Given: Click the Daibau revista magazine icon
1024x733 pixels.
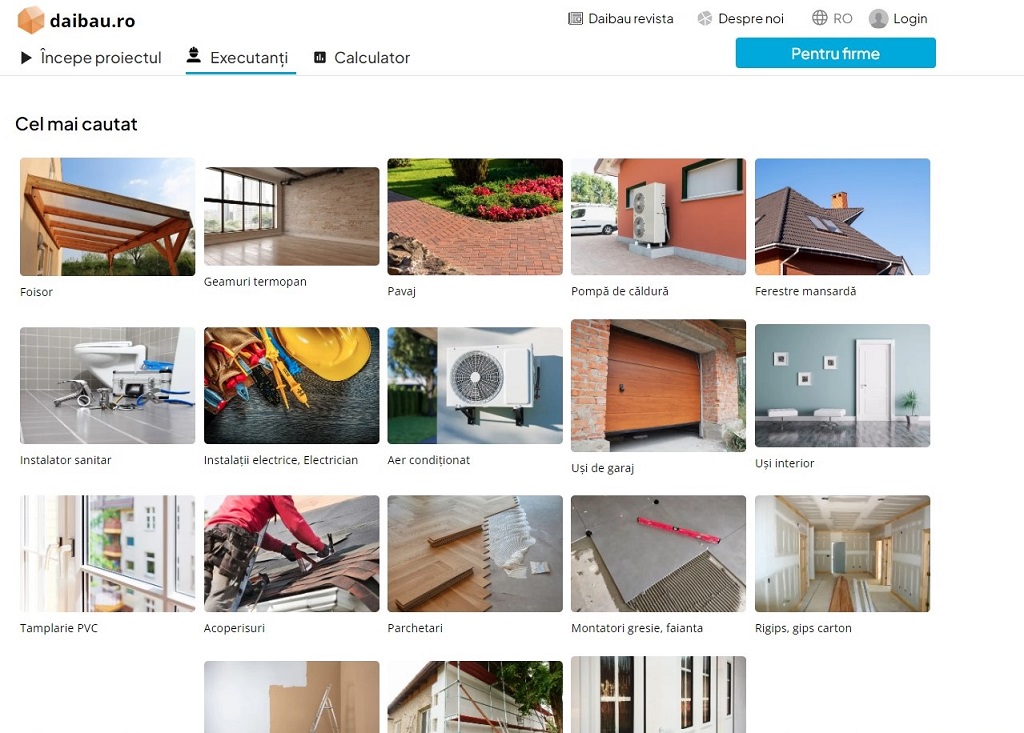Looking at the screenshot, I should tap(575, 18).
